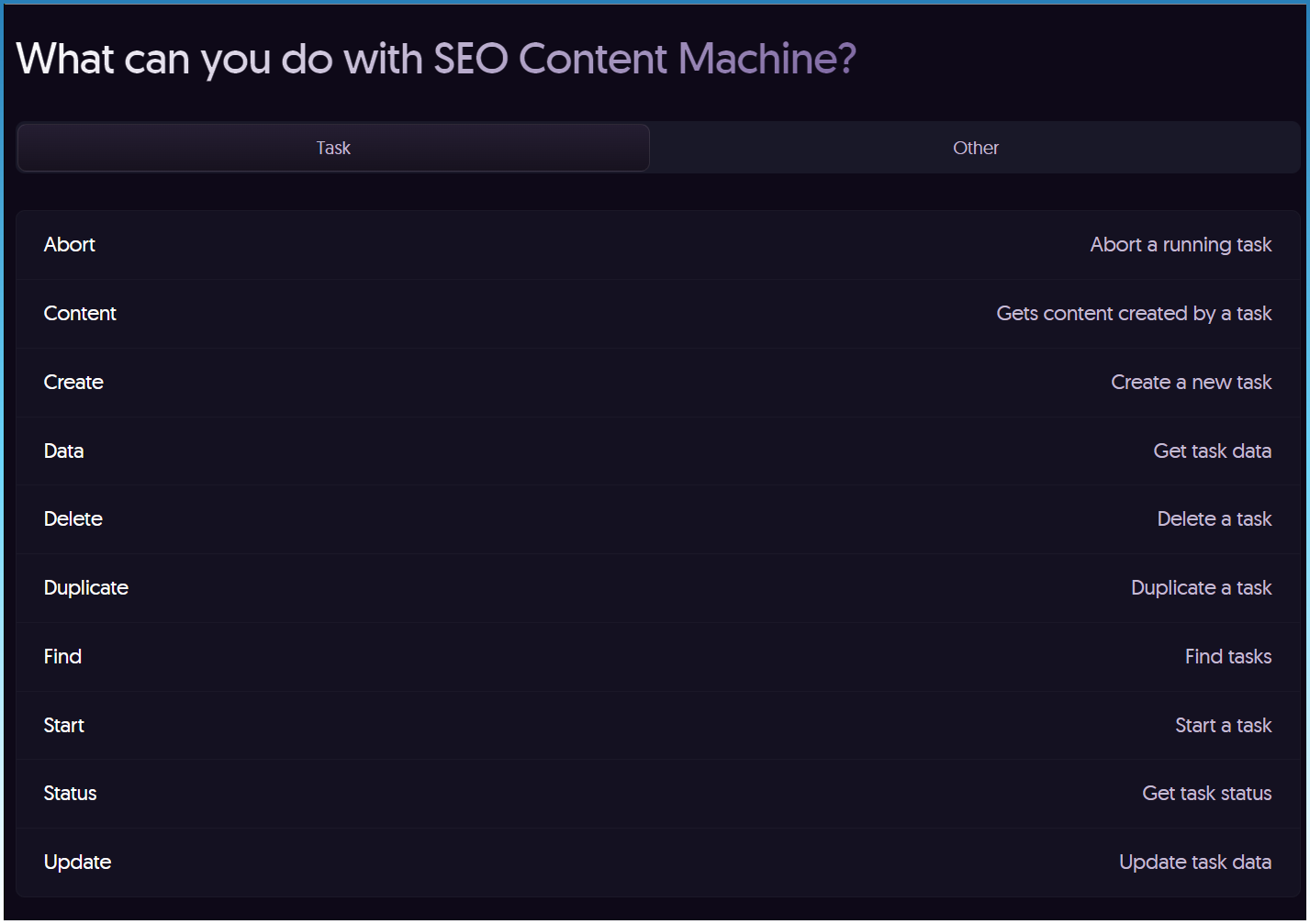Choose the Delete action name
The height and width of the screenshot is (924, 1310).
[73, 518]
